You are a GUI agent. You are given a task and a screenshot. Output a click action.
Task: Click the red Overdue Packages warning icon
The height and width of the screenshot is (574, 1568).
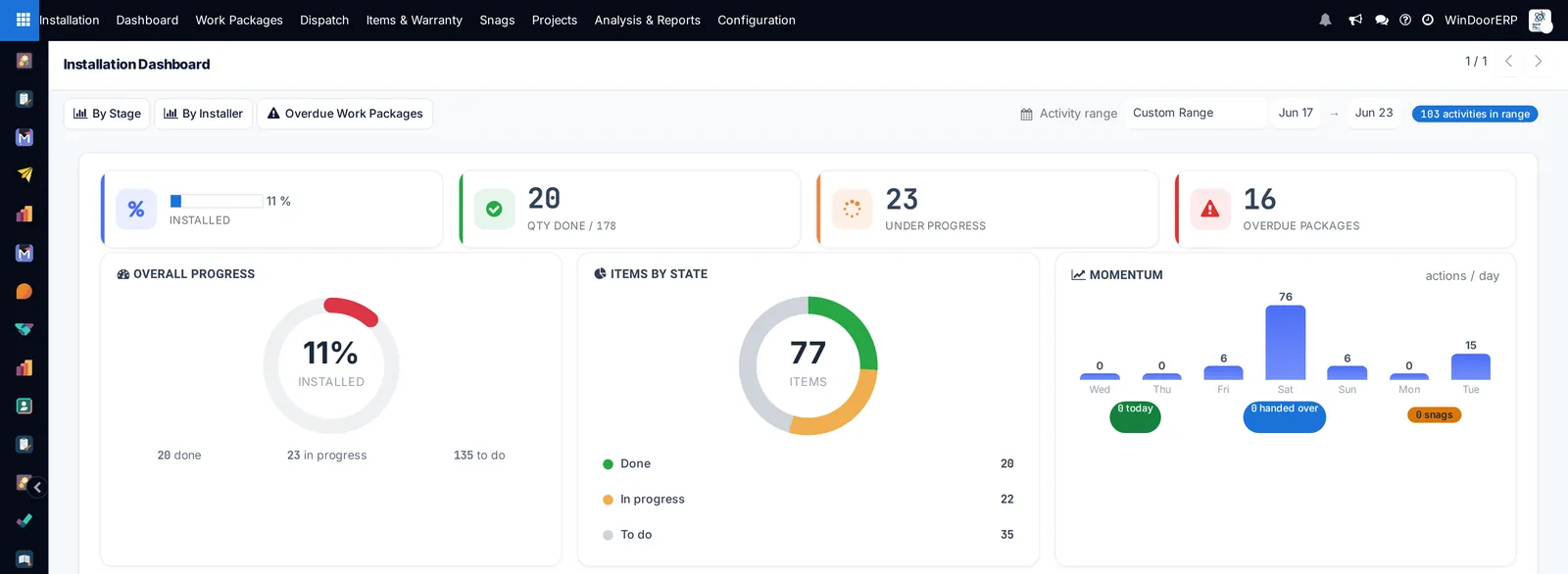pyautogui.click(x=1210, y=210)
